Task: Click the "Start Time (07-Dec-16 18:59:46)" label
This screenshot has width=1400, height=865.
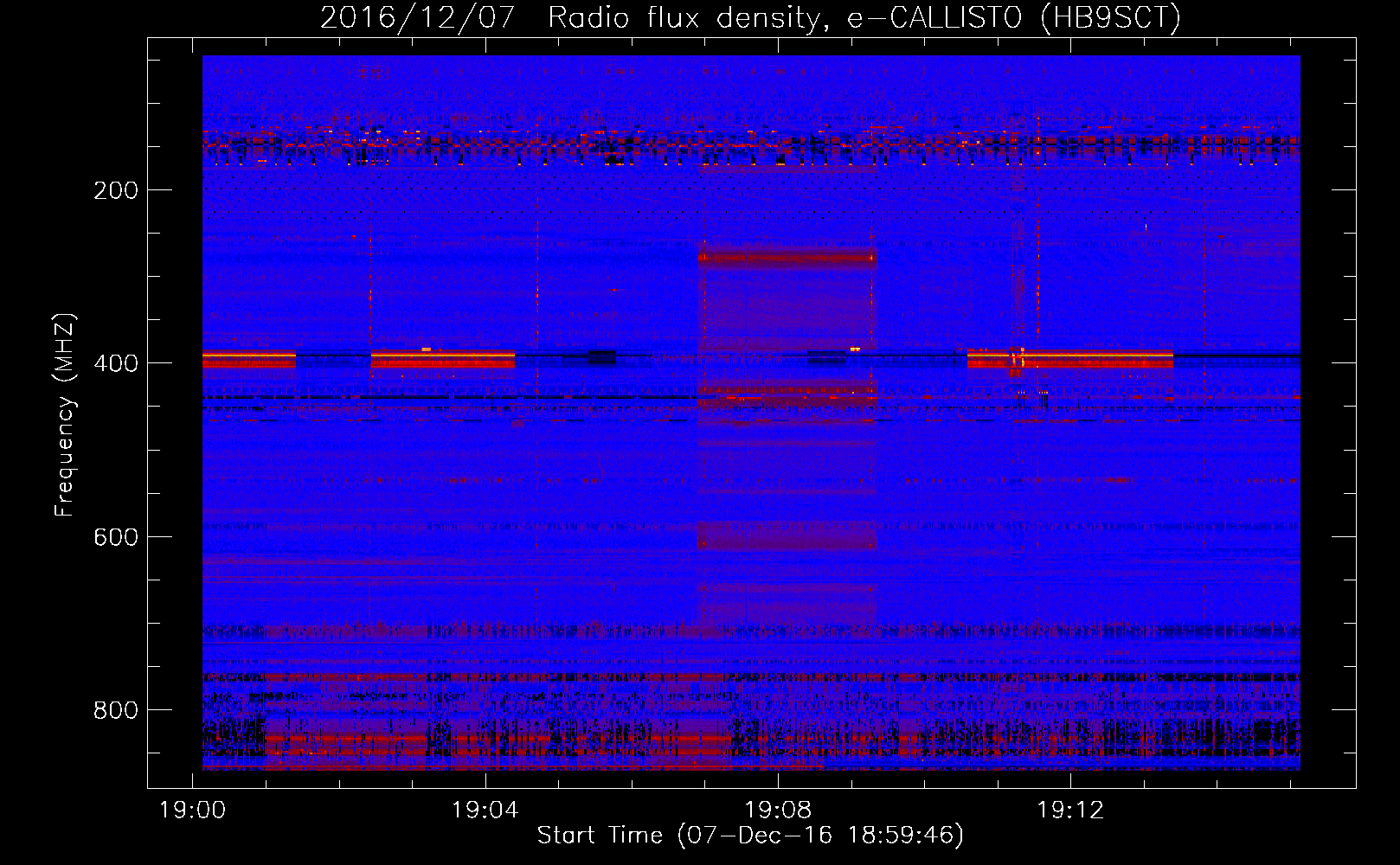Action: [750, 836]
